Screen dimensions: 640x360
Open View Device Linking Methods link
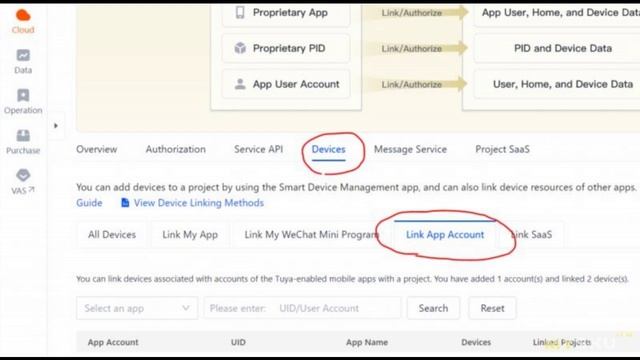pyautogui.click(x=198, y=203)
